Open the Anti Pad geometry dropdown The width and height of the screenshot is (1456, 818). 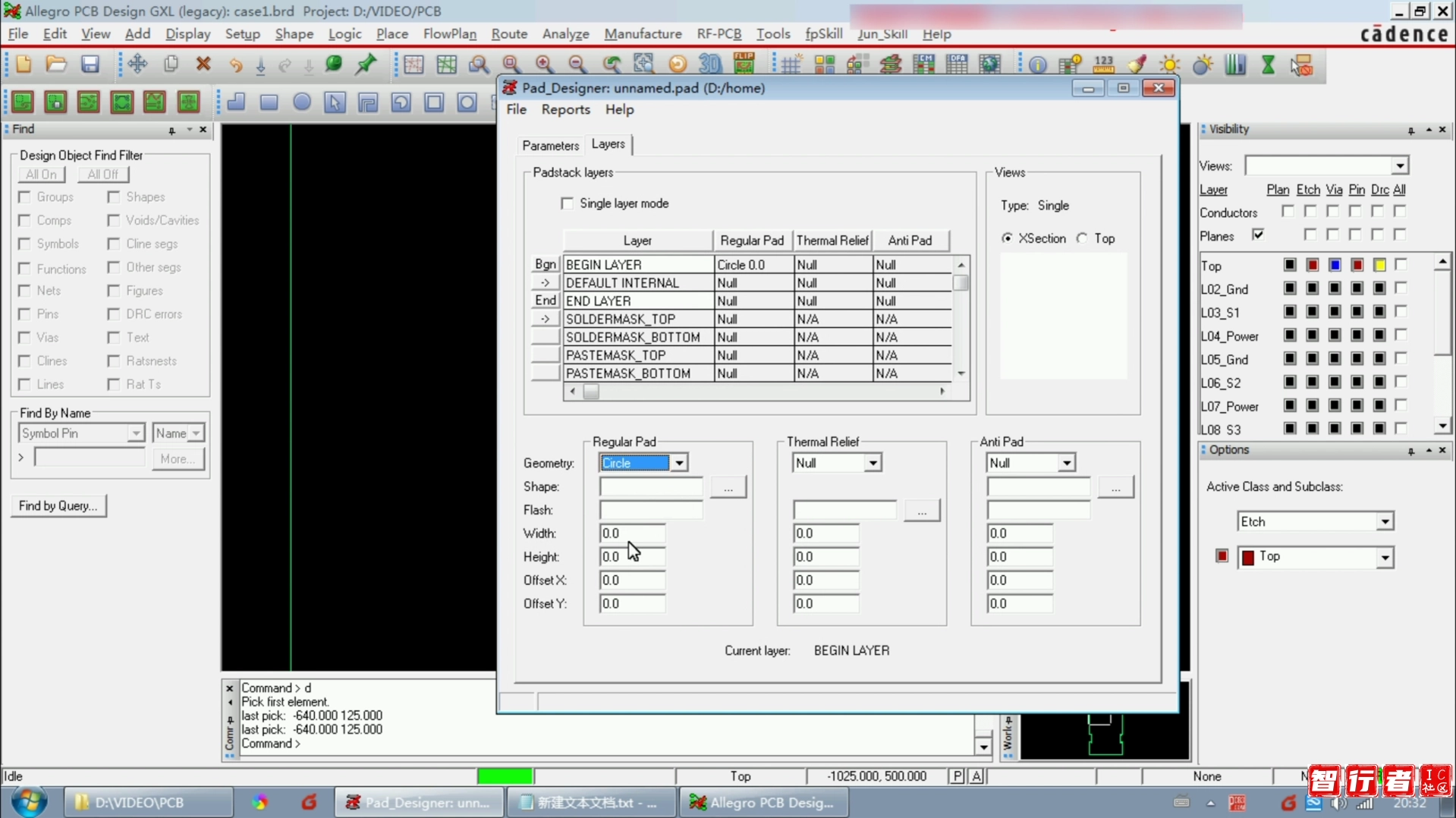coord(1066,463)
